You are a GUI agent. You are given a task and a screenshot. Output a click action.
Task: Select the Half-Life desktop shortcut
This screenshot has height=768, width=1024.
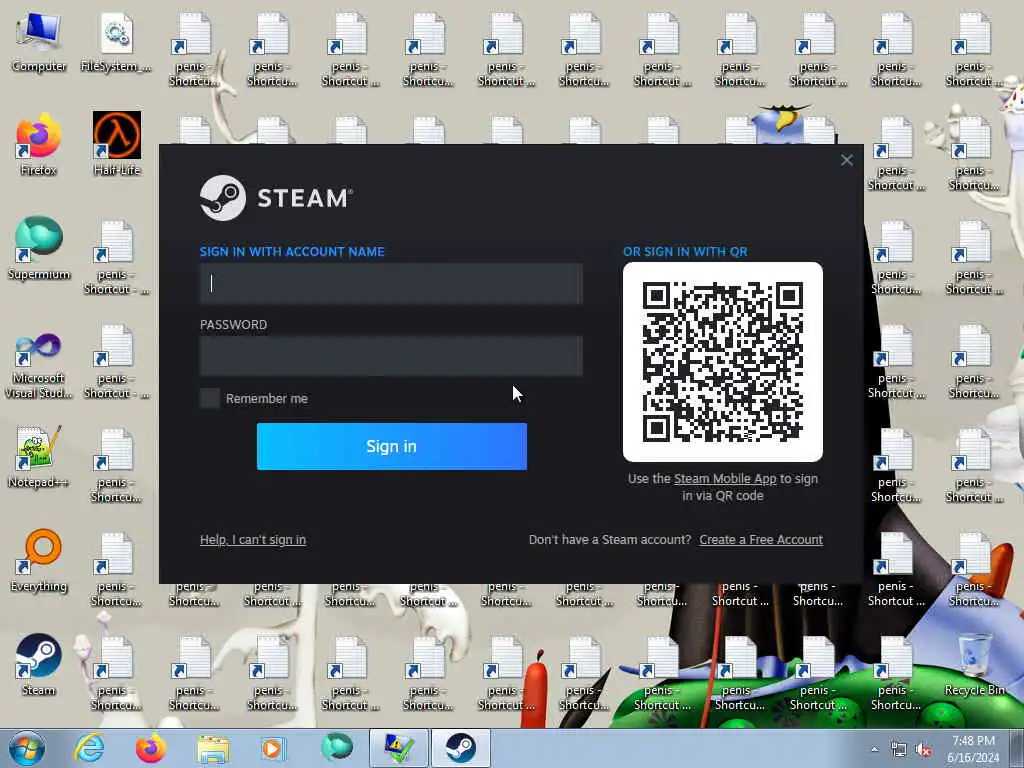[x=117, y=145]
